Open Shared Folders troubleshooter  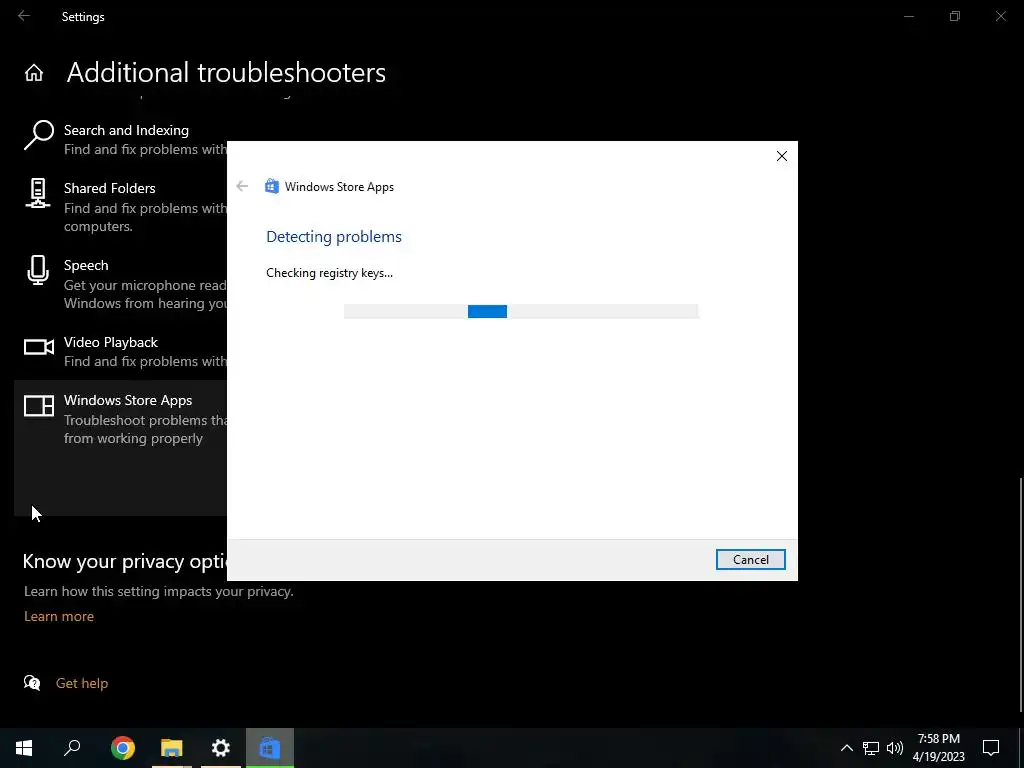121,206
